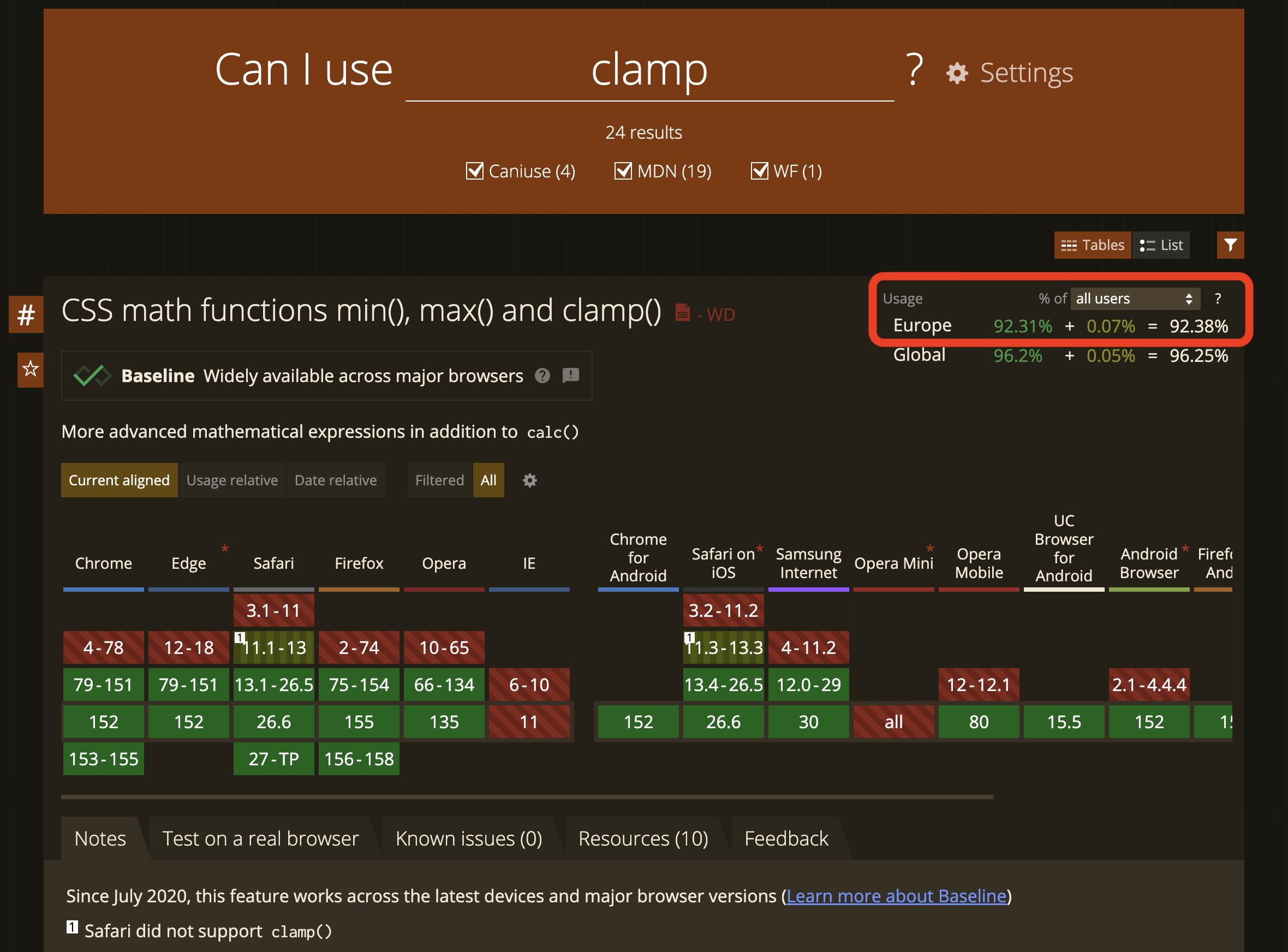Choose Filtered browser set

click(439, 480)
